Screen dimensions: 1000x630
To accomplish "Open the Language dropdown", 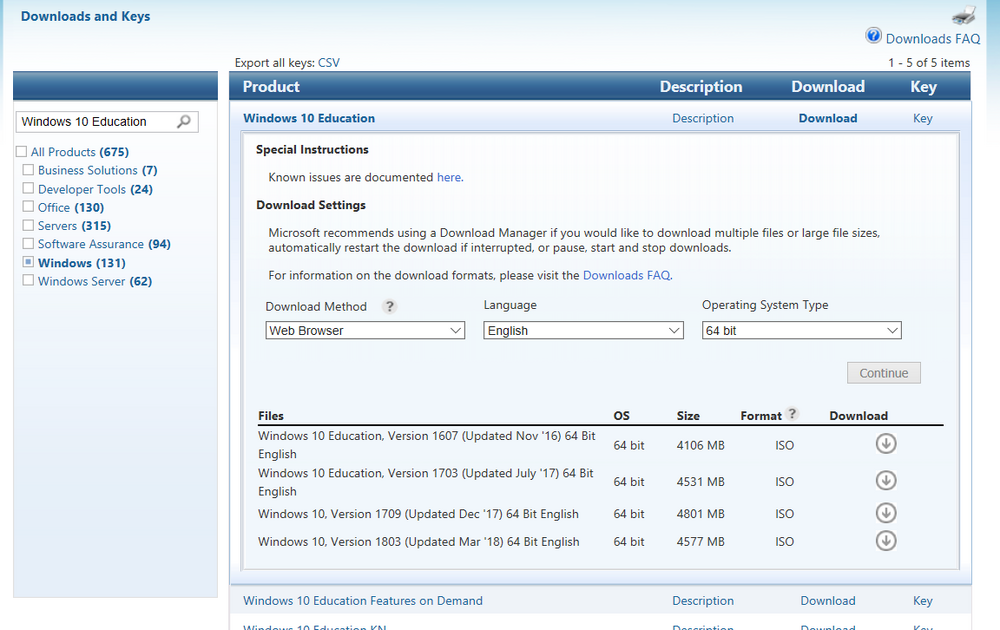I will (x=584, y=330).
